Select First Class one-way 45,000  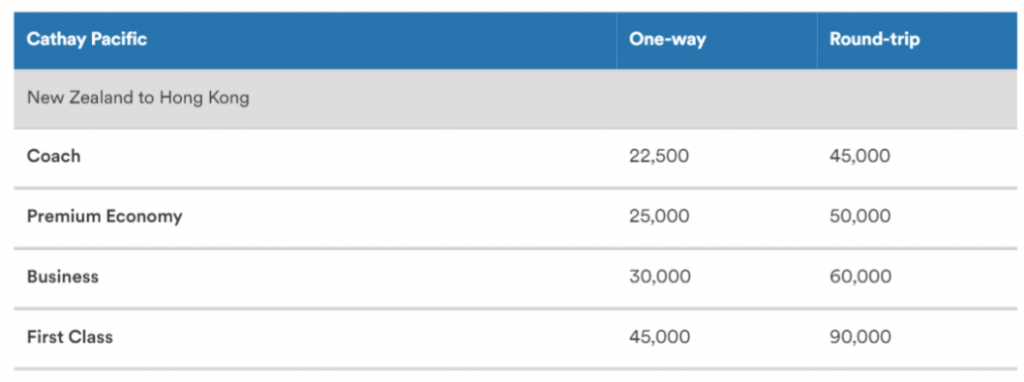click(660, 337)
